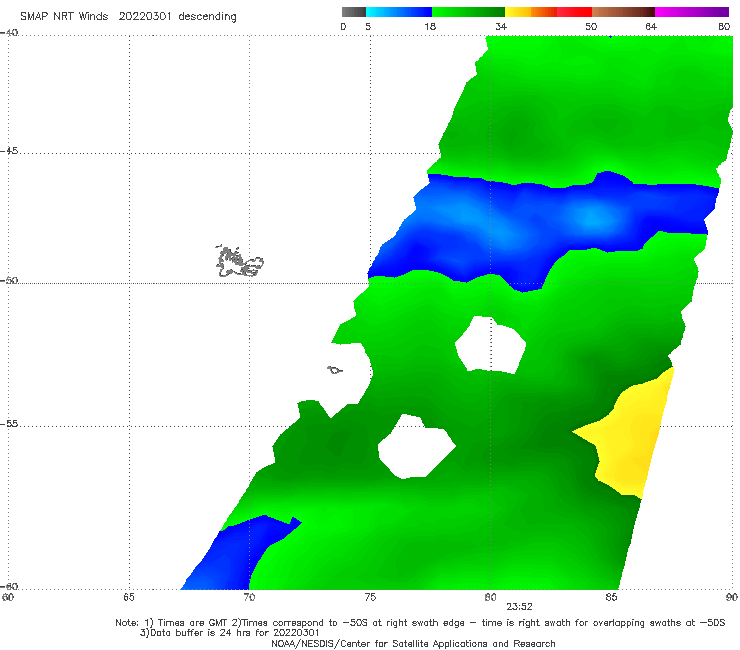740x650 pixels.
Task: Click the 'Note: 1) Times are GMT' line
Action: 420,623
